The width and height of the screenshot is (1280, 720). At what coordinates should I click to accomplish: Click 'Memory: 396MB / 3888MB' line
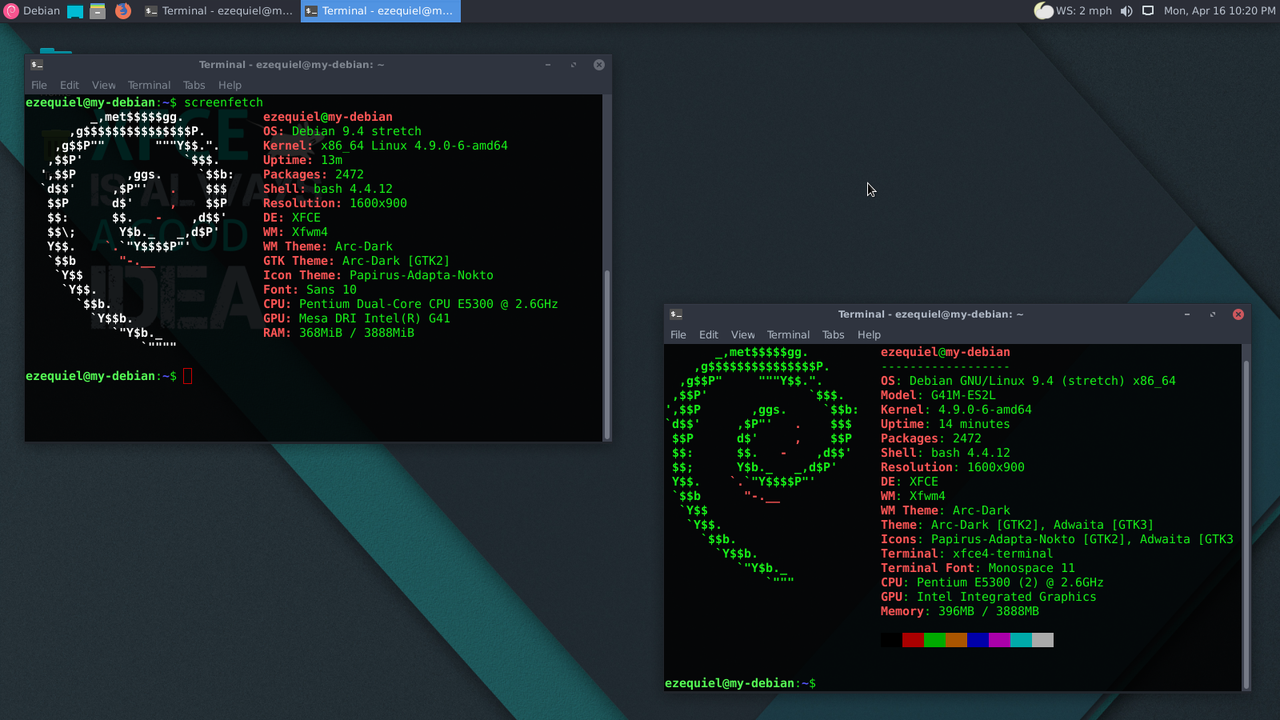[x=960, y=611]
